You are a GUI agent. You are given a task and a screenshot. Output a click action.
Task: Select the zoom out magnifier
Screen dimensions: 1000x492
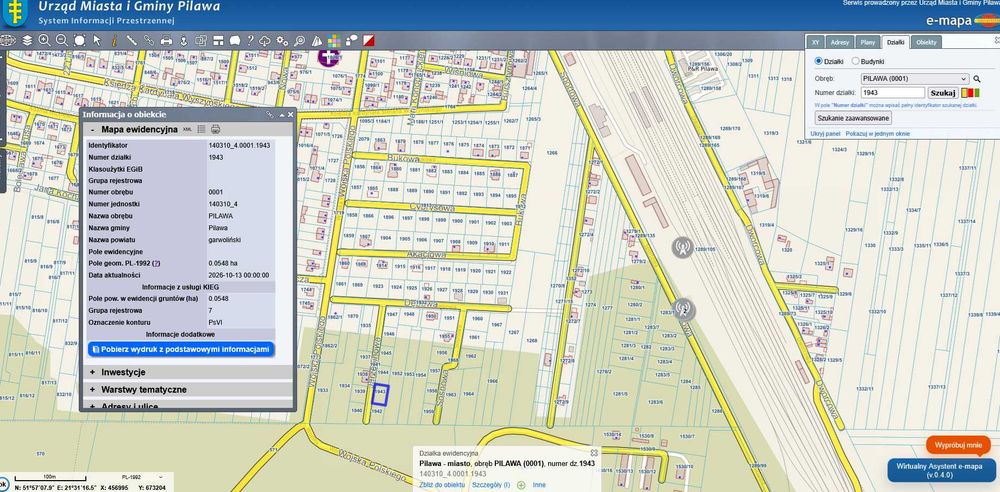61,40
